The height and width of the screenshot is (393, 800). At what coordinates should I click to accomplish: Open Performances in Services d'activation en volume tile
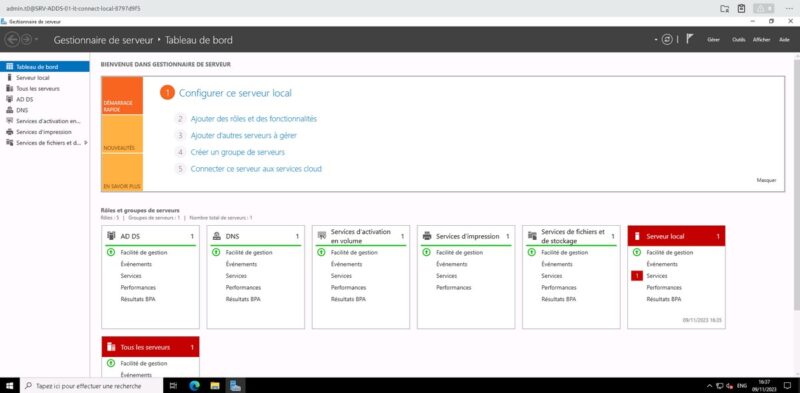pyautogui.click(x=348, y=287)
